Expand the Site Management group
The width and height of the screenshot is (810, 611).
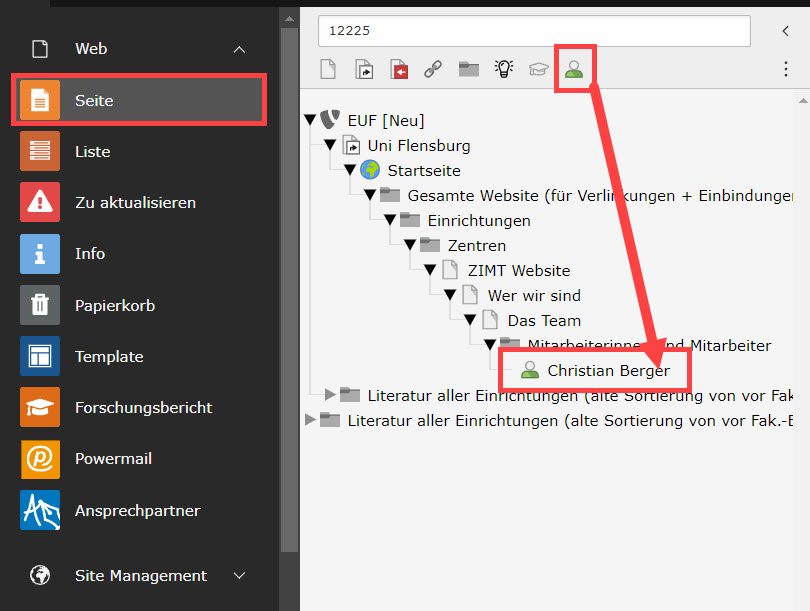(239, 576)
